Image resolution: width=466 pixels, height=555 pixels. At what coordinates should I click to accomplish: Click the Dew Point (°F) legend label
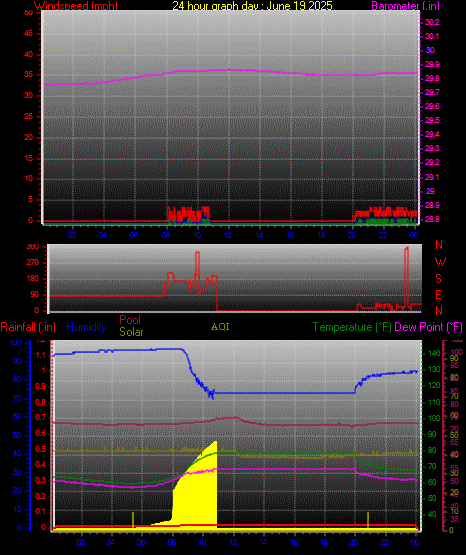point(428,327)
